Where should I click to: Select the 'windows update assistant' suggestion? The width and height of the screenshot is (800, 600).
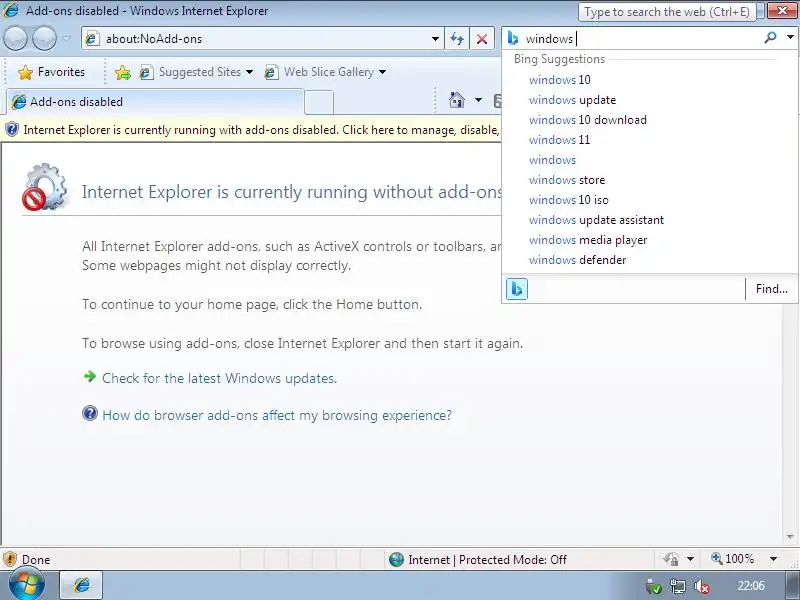click(x=596, y=220)
